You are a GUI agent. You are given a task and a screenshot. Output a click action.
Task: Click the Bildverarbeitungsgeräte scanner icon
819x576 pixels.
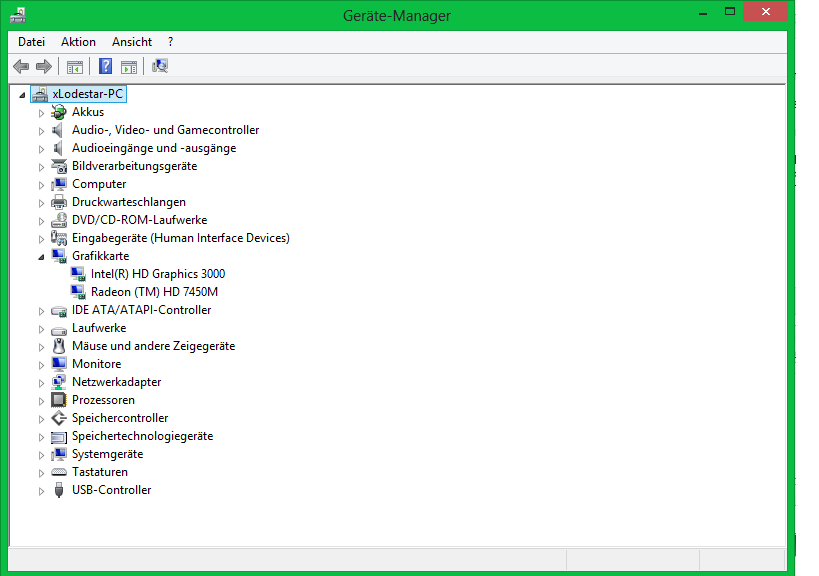pos(59,166)
